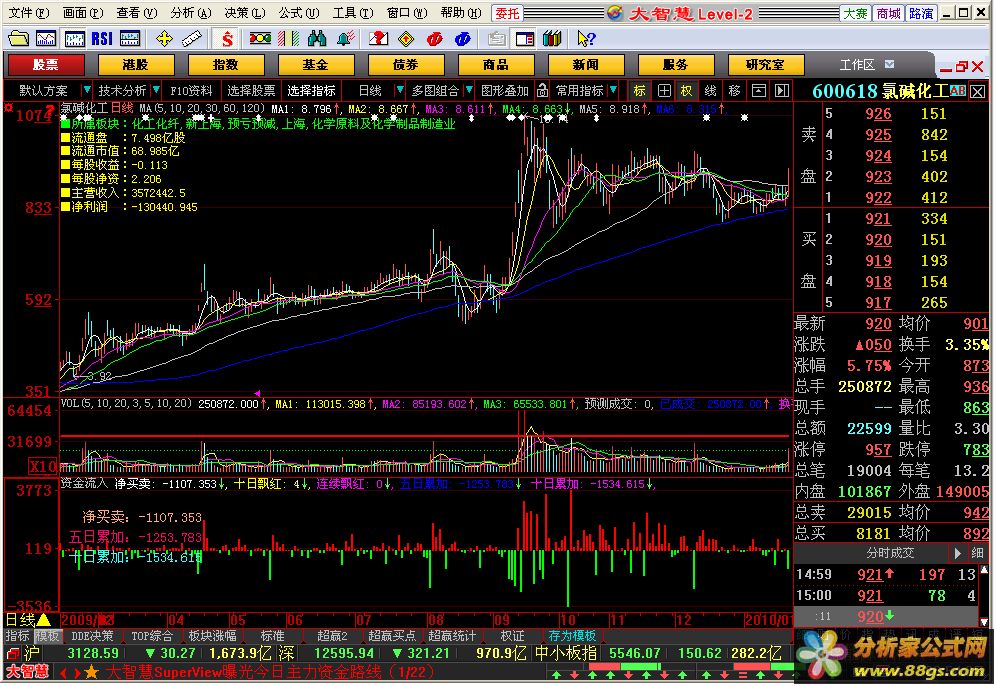Click the cursor help question icon
Image resolution: width=996 pixels, height=686 pixels.
[x=586, y=39]
